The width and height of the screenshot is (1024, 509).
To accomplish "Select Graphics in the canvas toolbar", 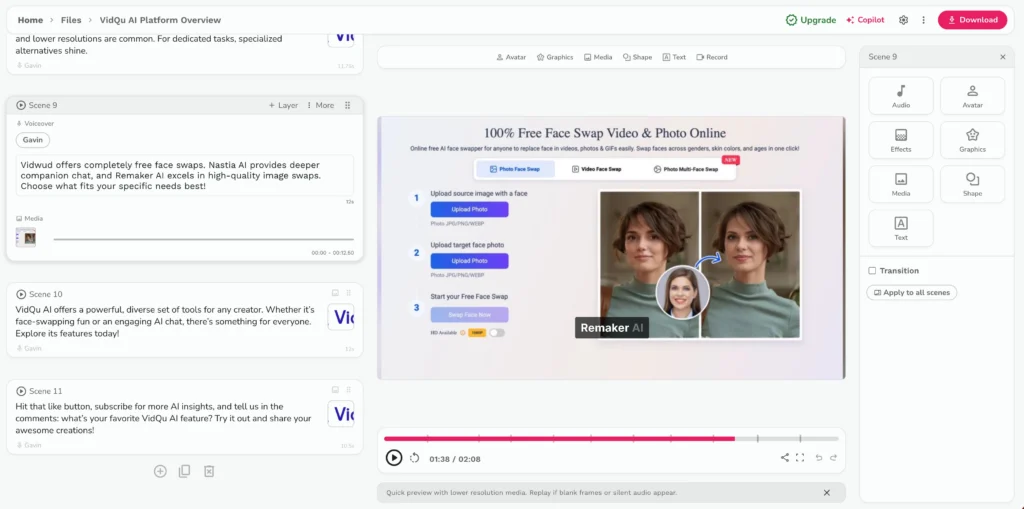I will click(554, 57).
